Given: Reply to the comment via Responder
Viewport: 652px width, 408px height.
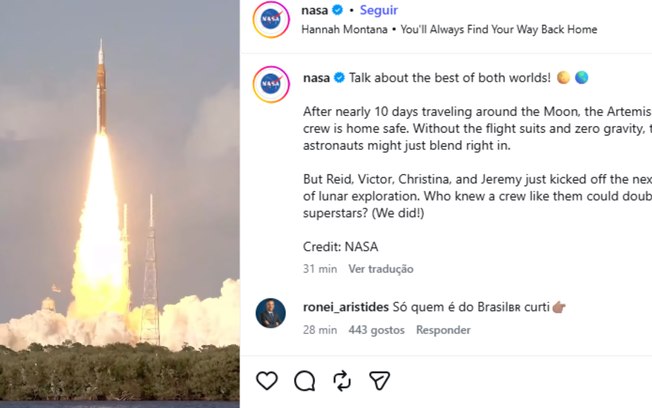Looking at the screenshot, I should tap(443, 330).
